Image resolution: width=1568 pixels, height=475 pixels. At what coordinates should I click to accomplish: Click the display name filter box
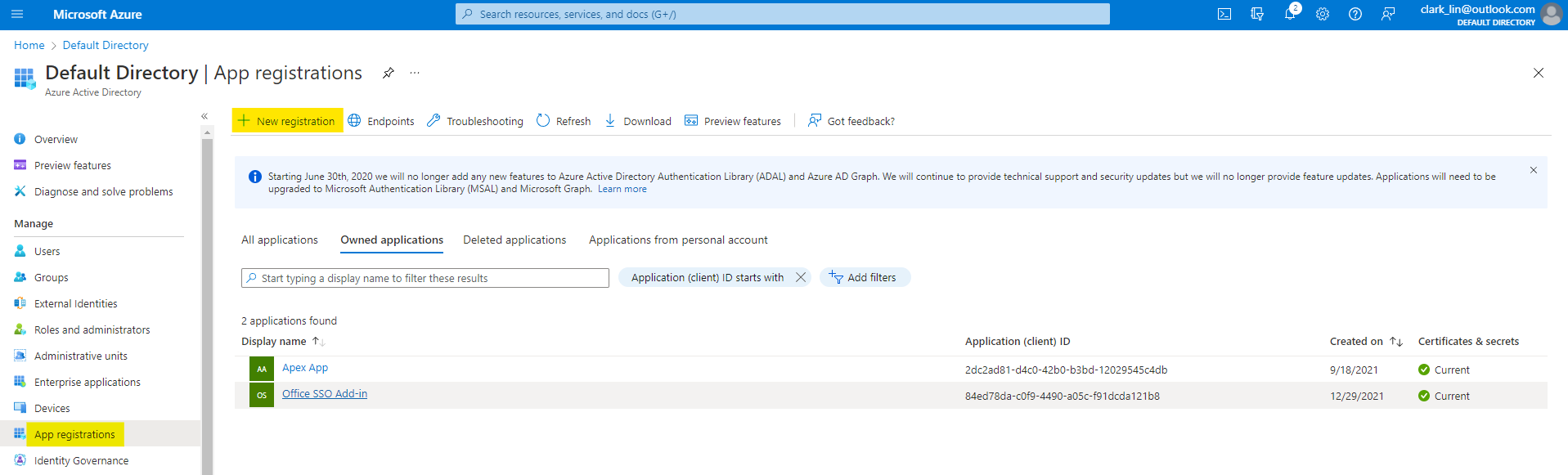click(425, 278)
